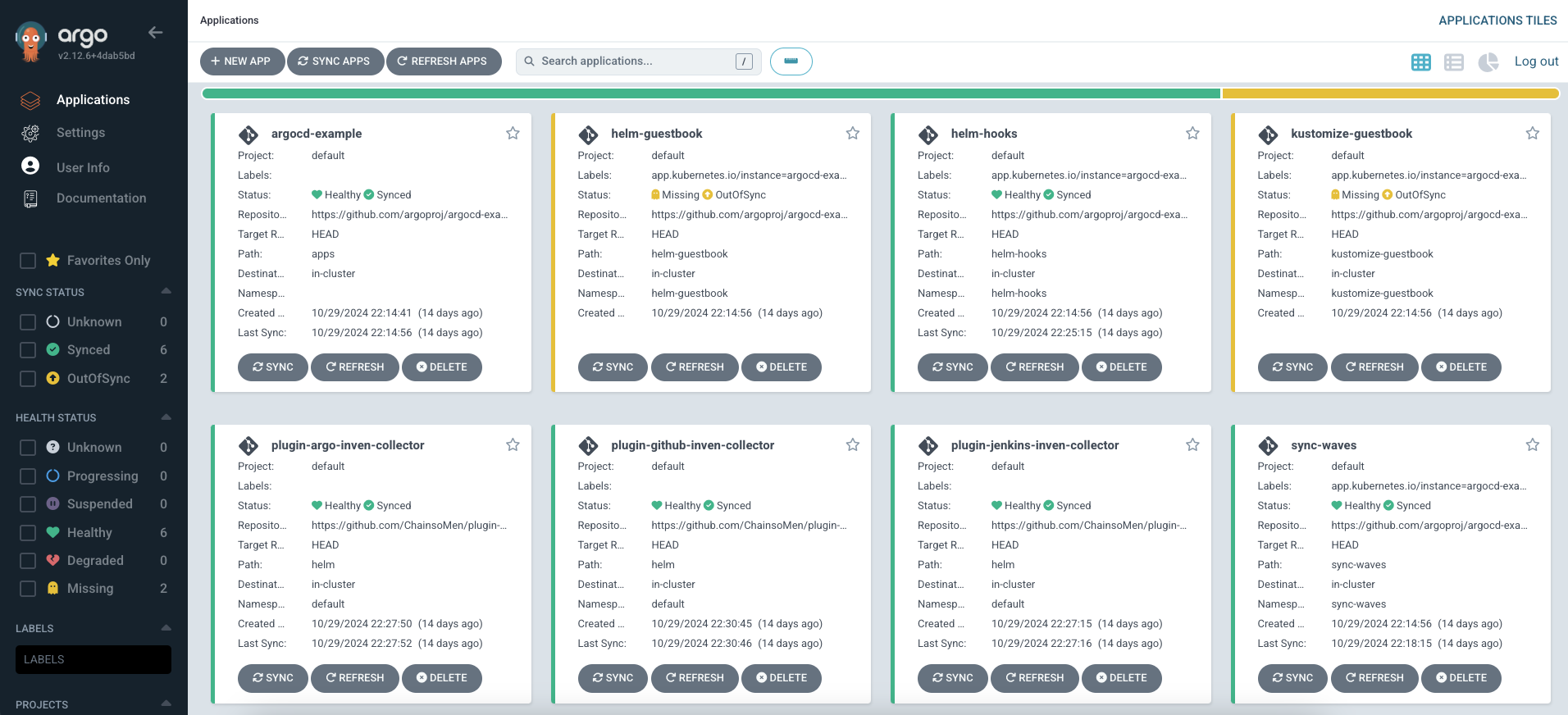
Task: Log out of Argo CD
Action: coord(1536,61)
